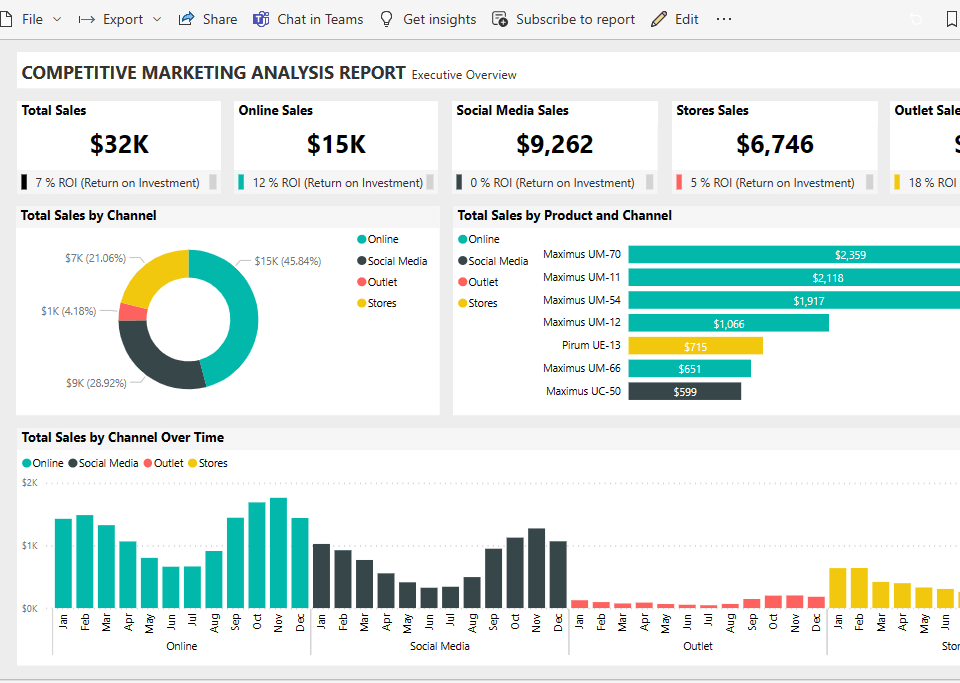Screen dimensions: 960x683
Task: Click the bookmark icon in toolbar
Action: click(951, 19)
